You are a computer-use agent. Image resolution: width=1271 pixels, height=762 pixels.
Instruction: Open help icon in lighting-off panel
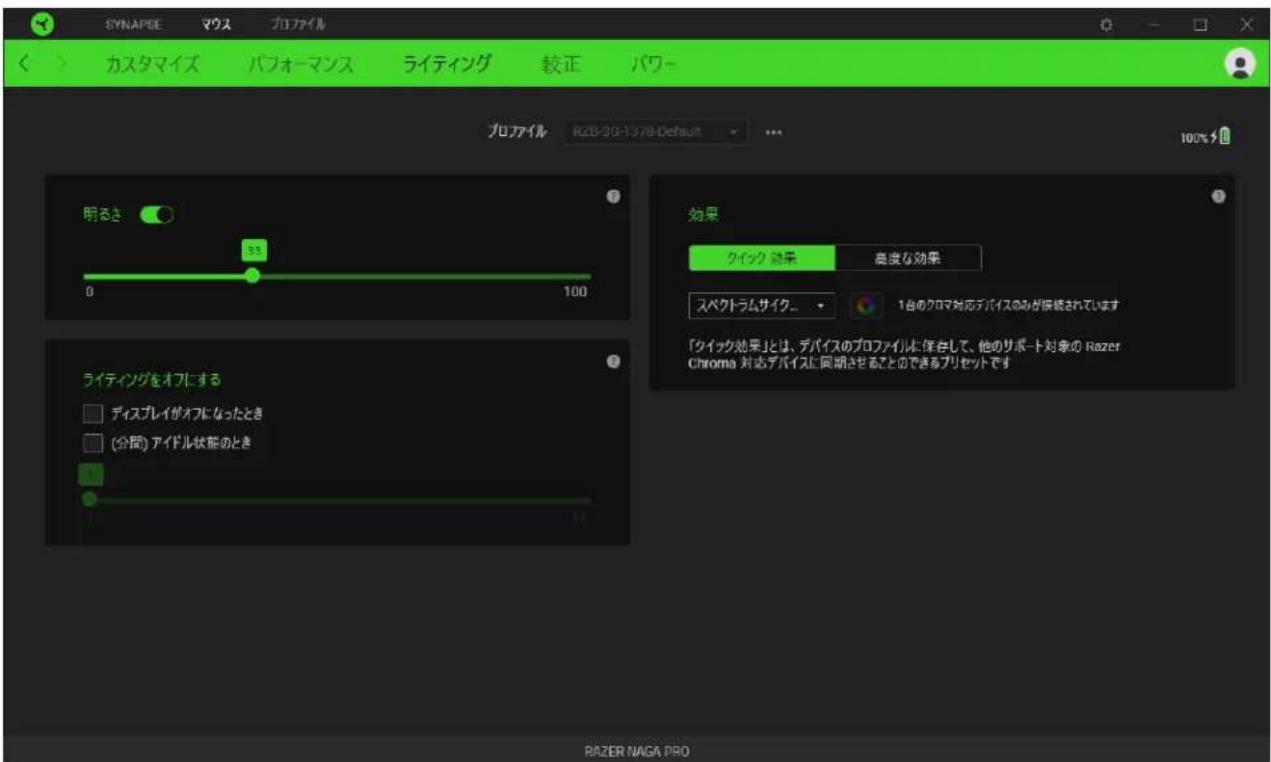click(x=613, y=360)
